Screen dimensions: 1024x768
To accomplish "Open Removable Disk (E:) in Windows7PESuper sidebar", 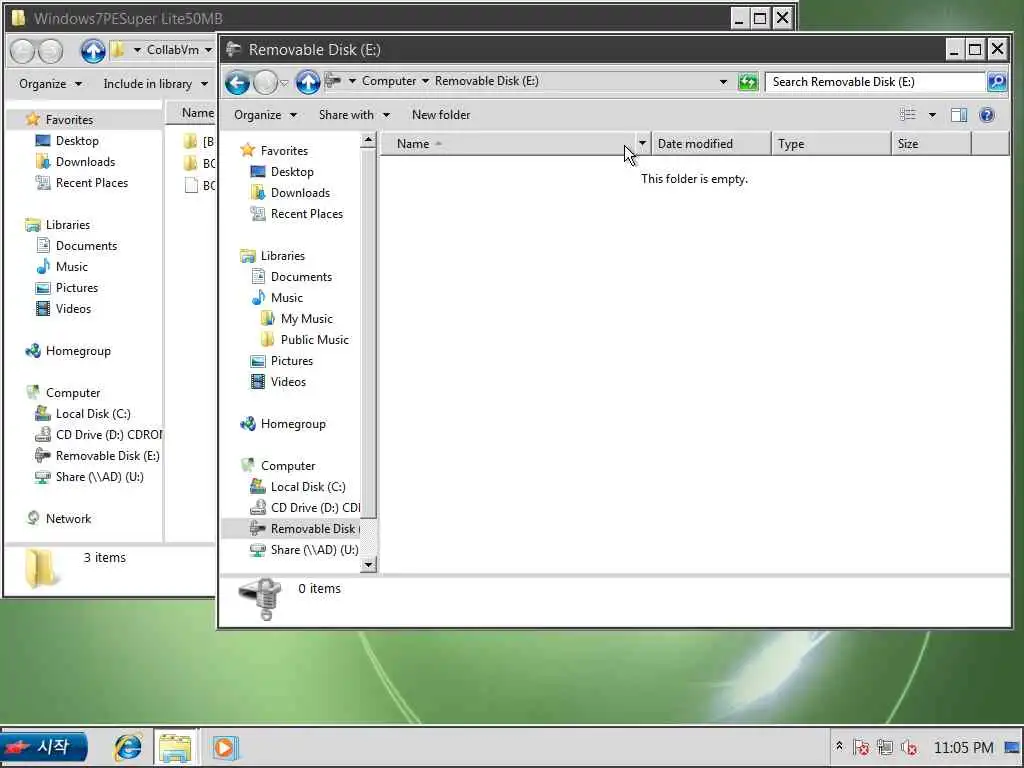I will pyautogui.click(x=107, y=456).
